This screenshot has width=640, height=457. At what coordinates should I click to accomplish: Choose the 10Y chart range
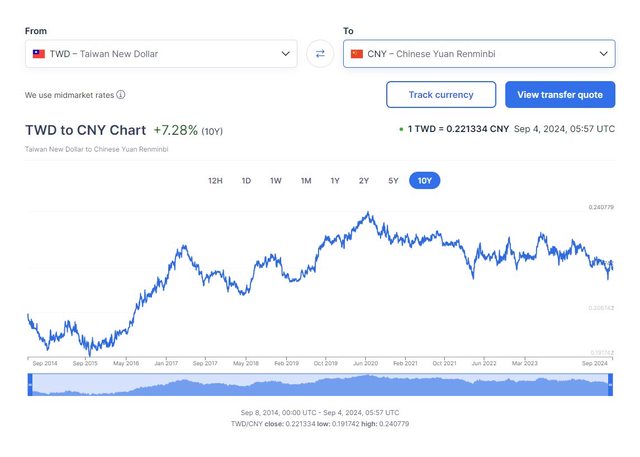click(x=425, y=181)
